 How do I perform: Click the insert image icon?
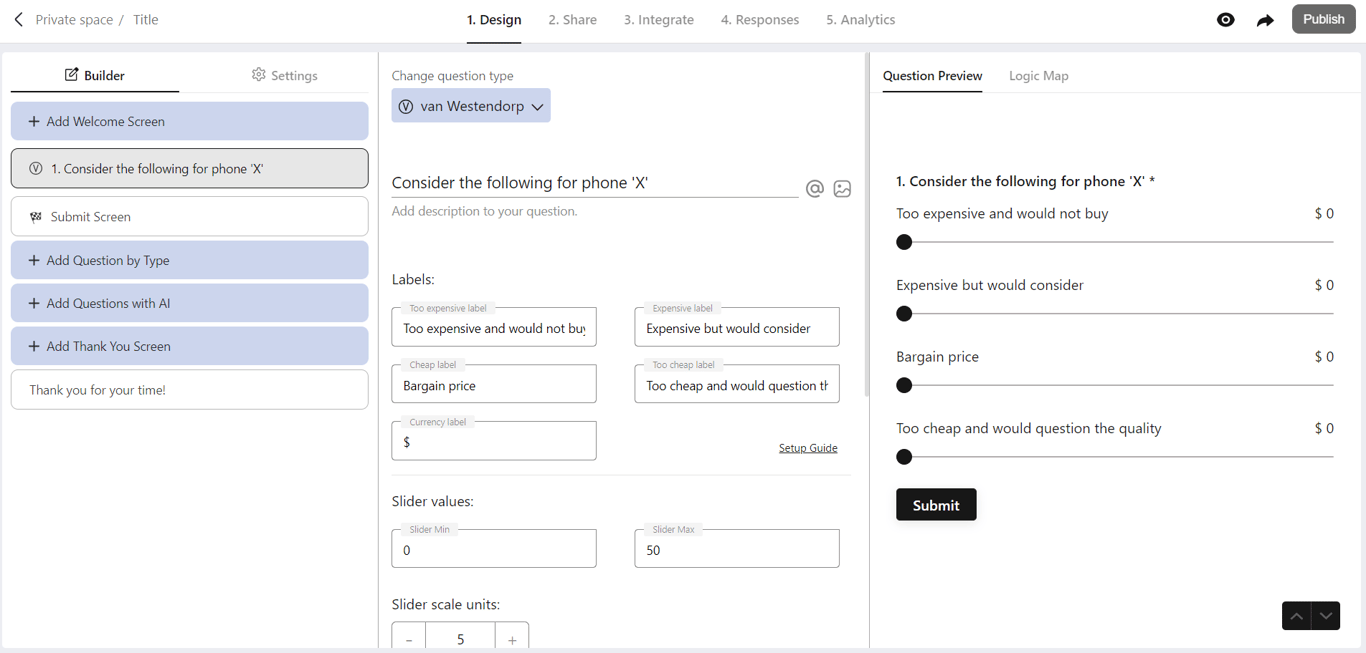click(x=842, y=188)
